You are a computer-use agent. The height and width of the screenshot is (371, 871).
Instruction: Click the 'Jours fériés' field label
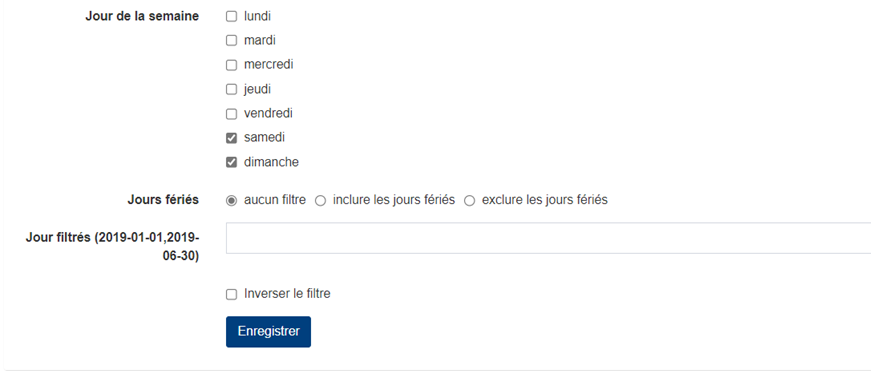coord(163,200)
